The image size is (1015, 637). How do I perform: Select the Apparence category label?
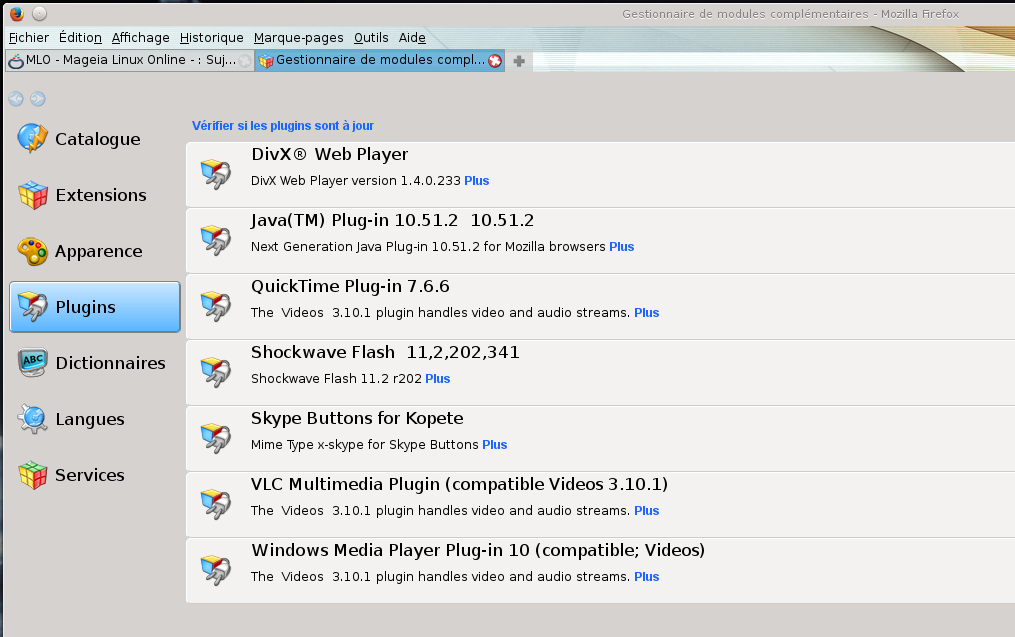(98, 251)
